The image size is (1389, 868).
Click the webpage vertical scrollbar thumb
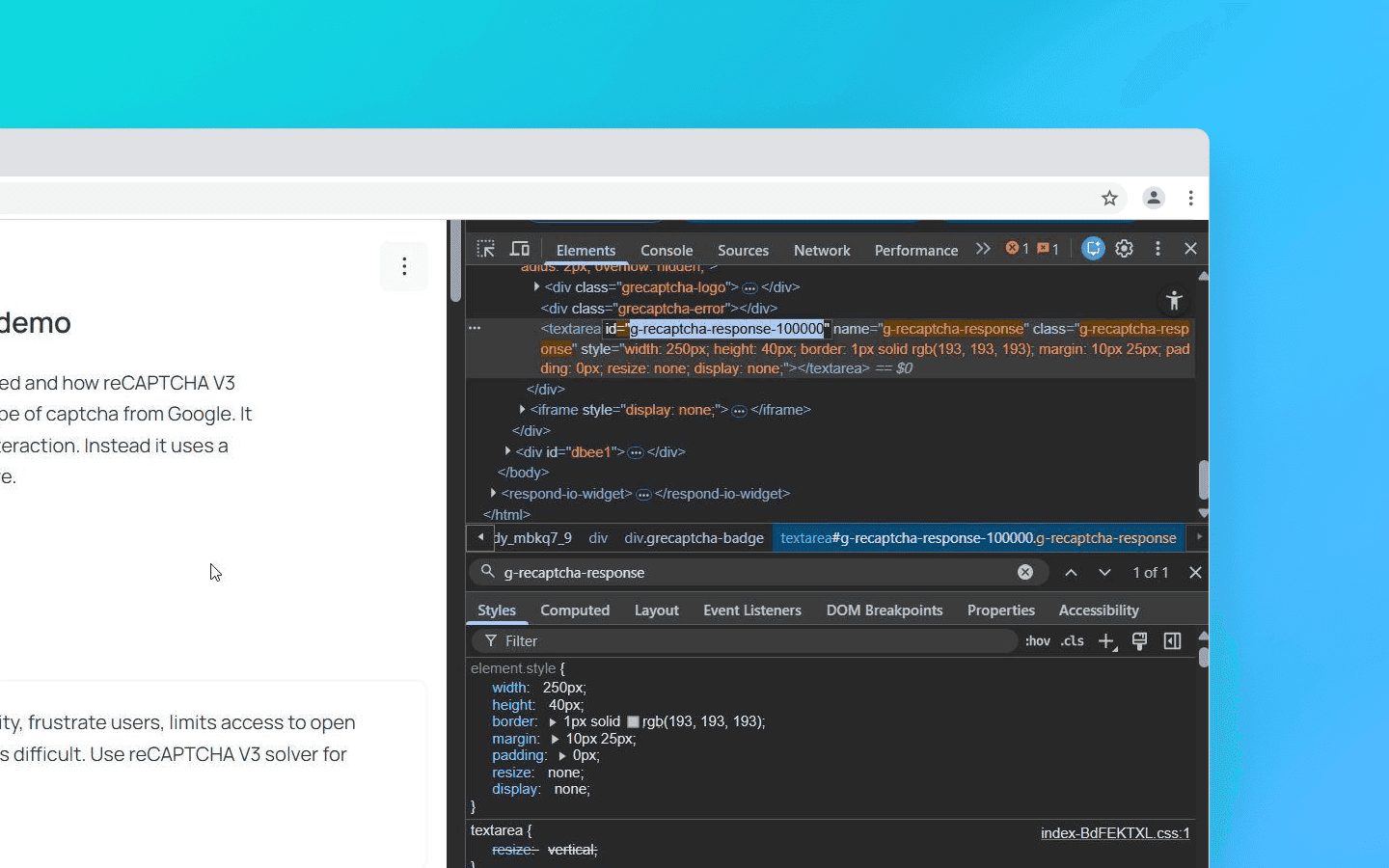click(456, 262)
